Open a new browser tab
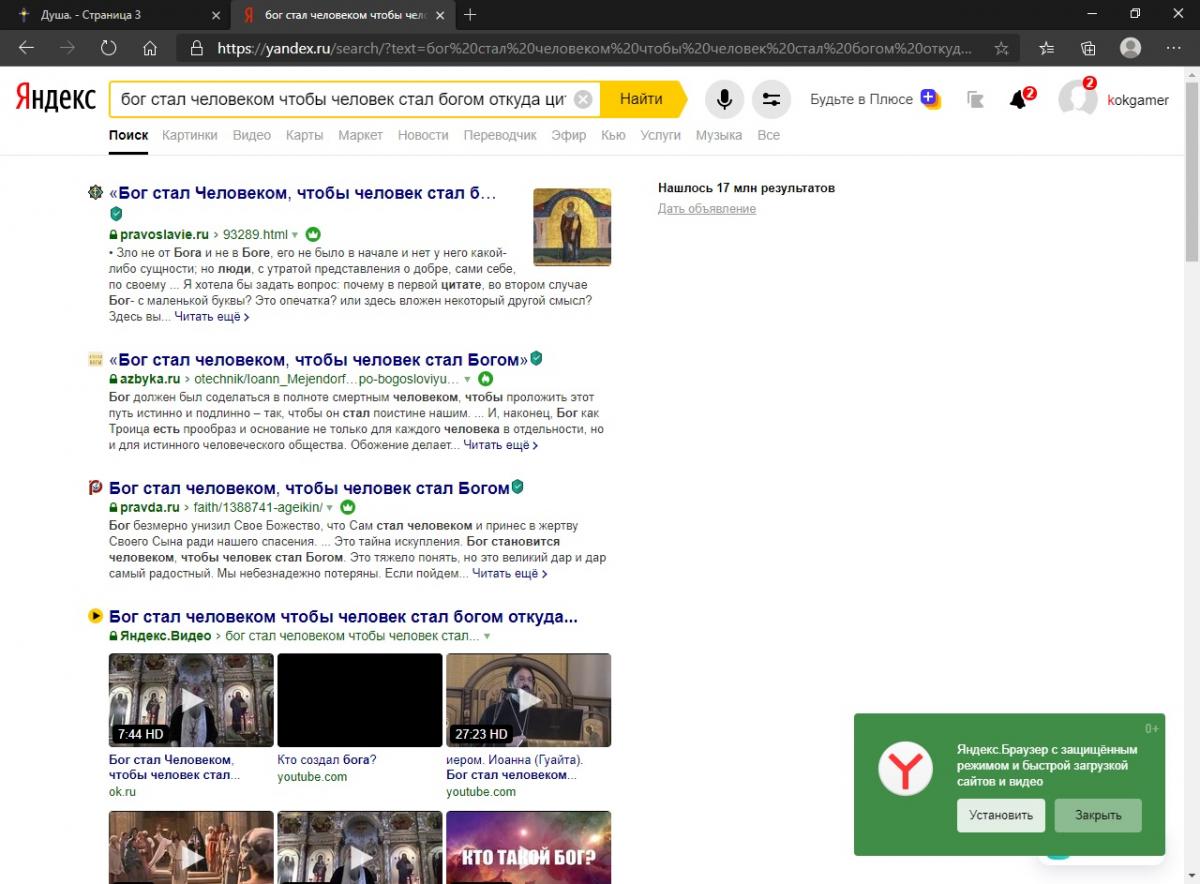The width and height of the screenshot is (1200, 884). point(470,15)
